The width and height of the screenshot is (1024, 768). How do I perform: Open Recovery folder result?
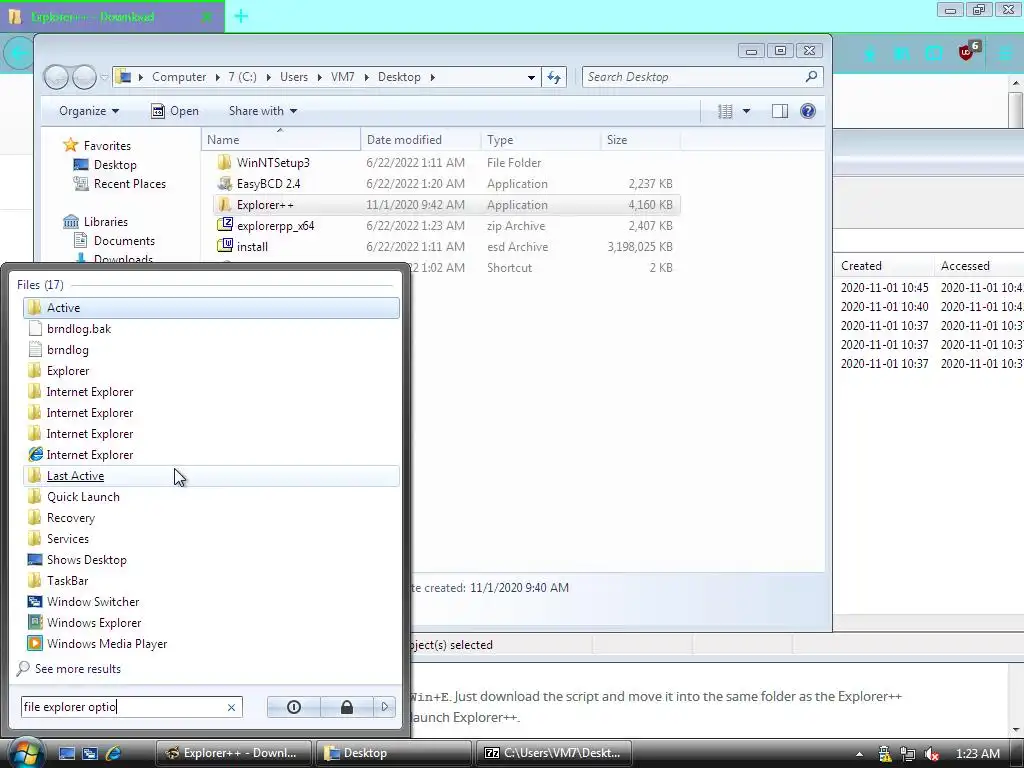[211, 517]
